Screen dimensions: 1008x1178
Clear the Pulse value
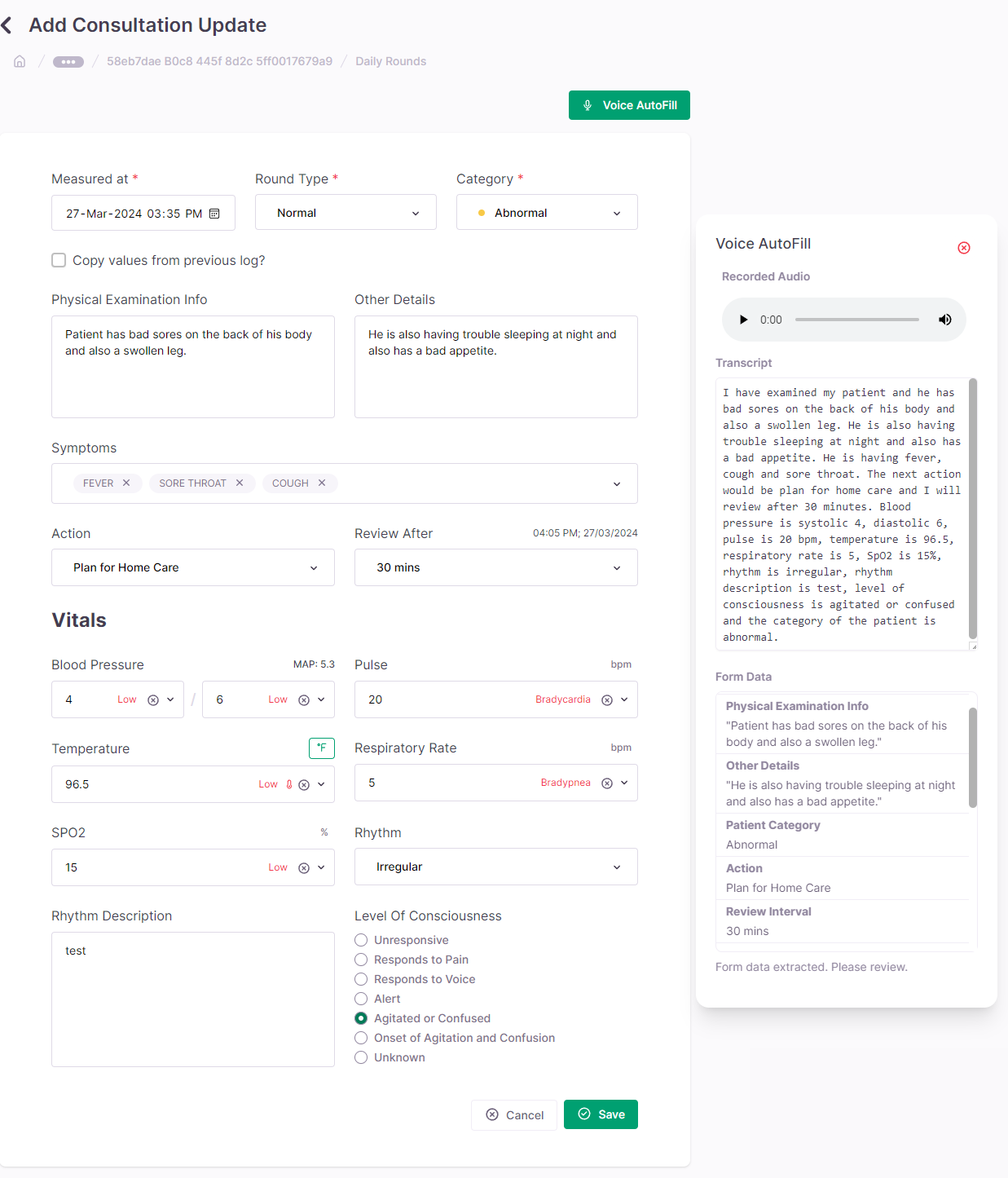[x=607, y=699]
